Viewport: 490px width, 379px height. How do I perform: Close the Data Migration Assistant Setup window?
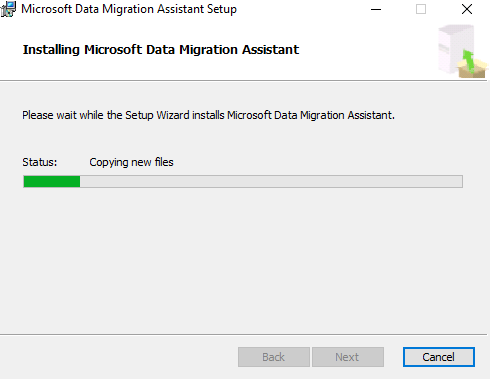click(467, 9)
